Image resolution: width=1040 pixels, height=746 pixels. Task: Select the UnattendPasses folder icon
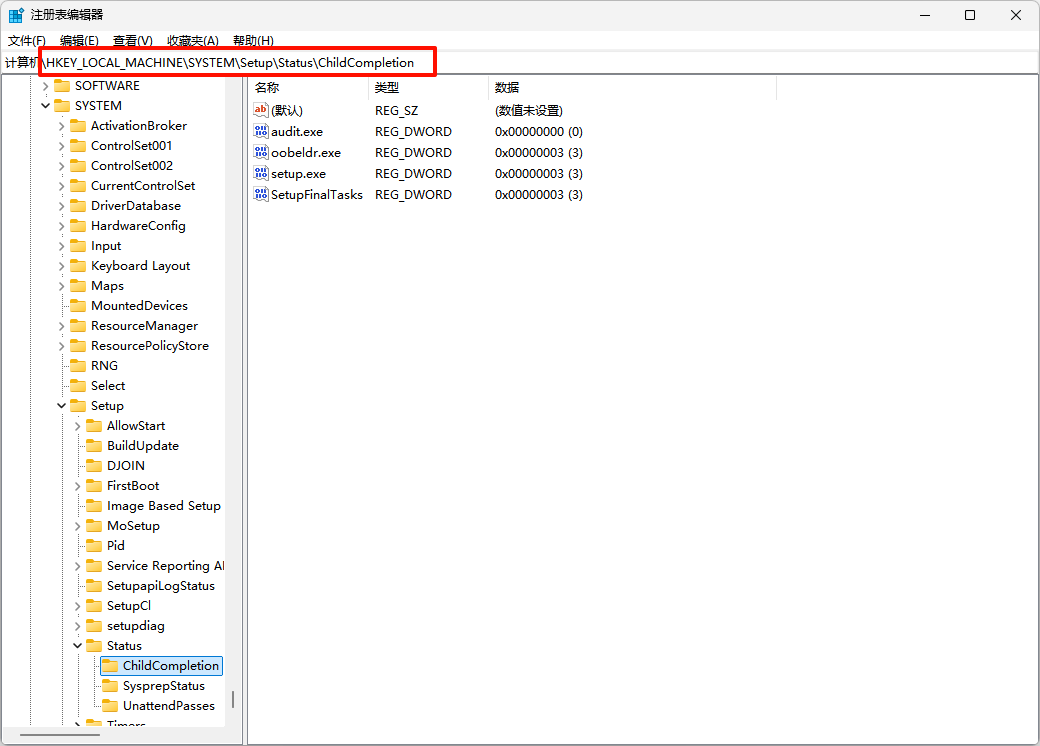pos(110,706)
